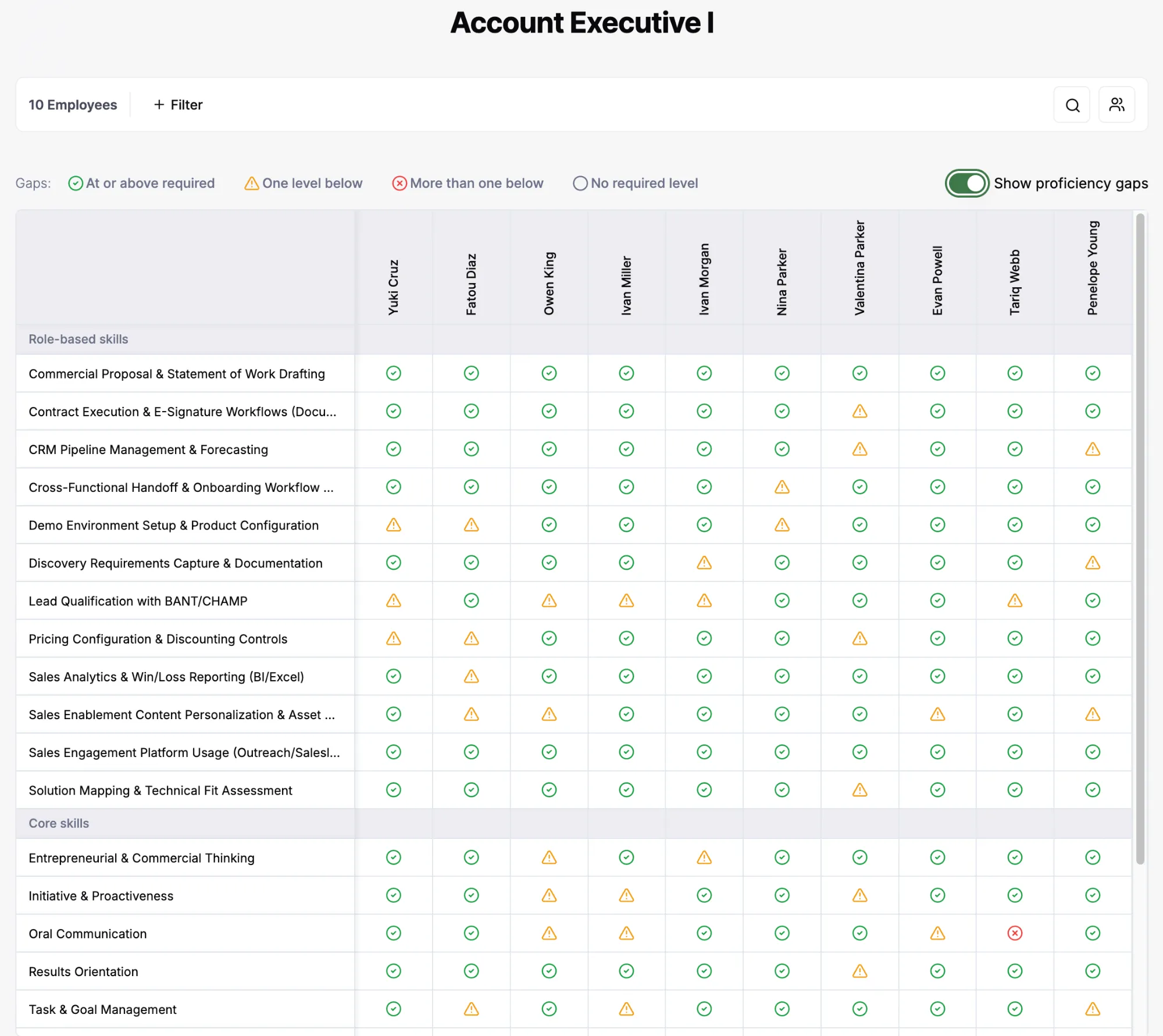
Task: Click Penelope Young's warning in CRM Pipeline Management row
Action: 1093,449
